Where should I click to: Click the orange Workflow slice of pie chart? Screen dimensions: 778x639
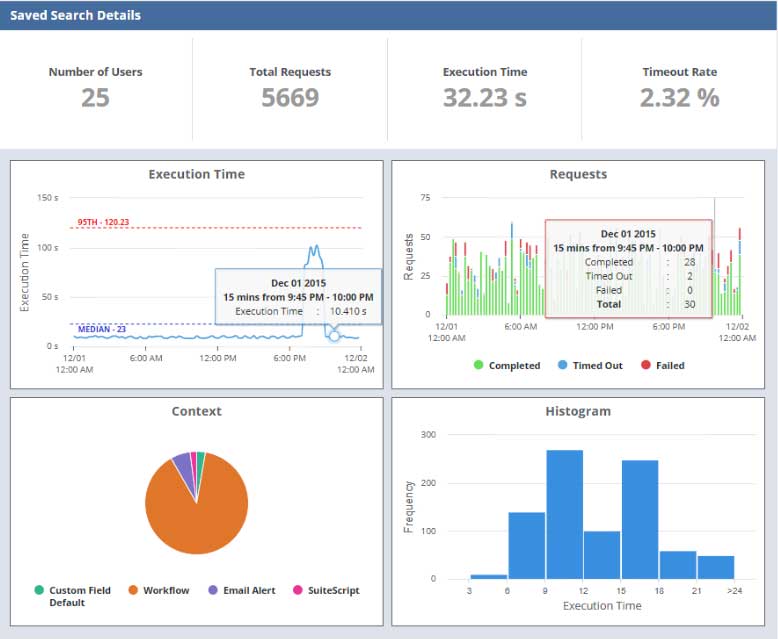point(195,510)
